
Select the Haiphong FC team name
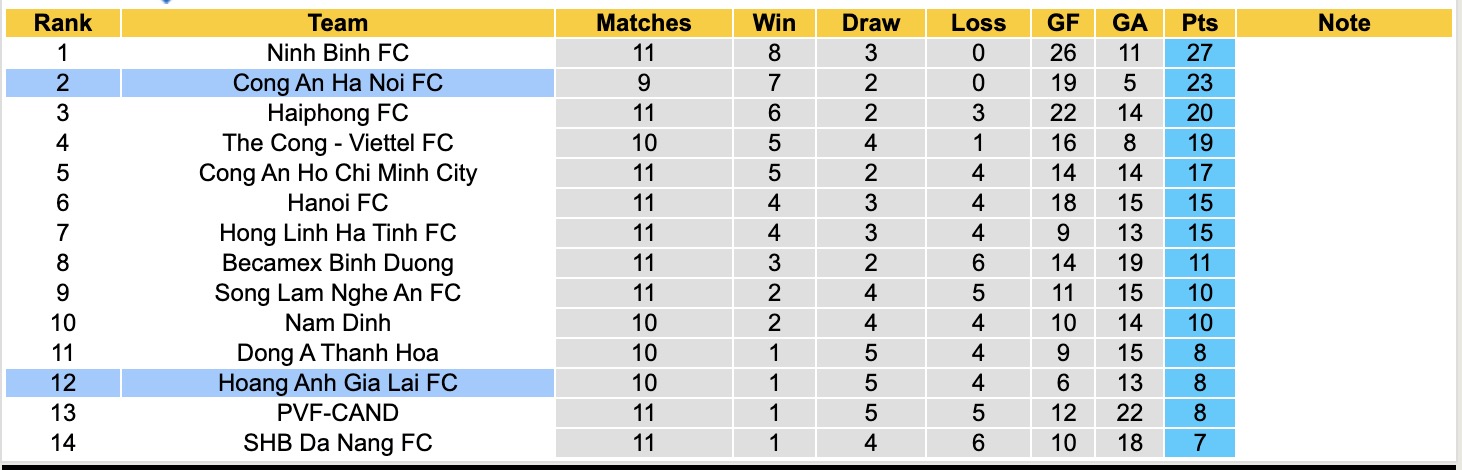pyautogui.click(x=338, y=113)
